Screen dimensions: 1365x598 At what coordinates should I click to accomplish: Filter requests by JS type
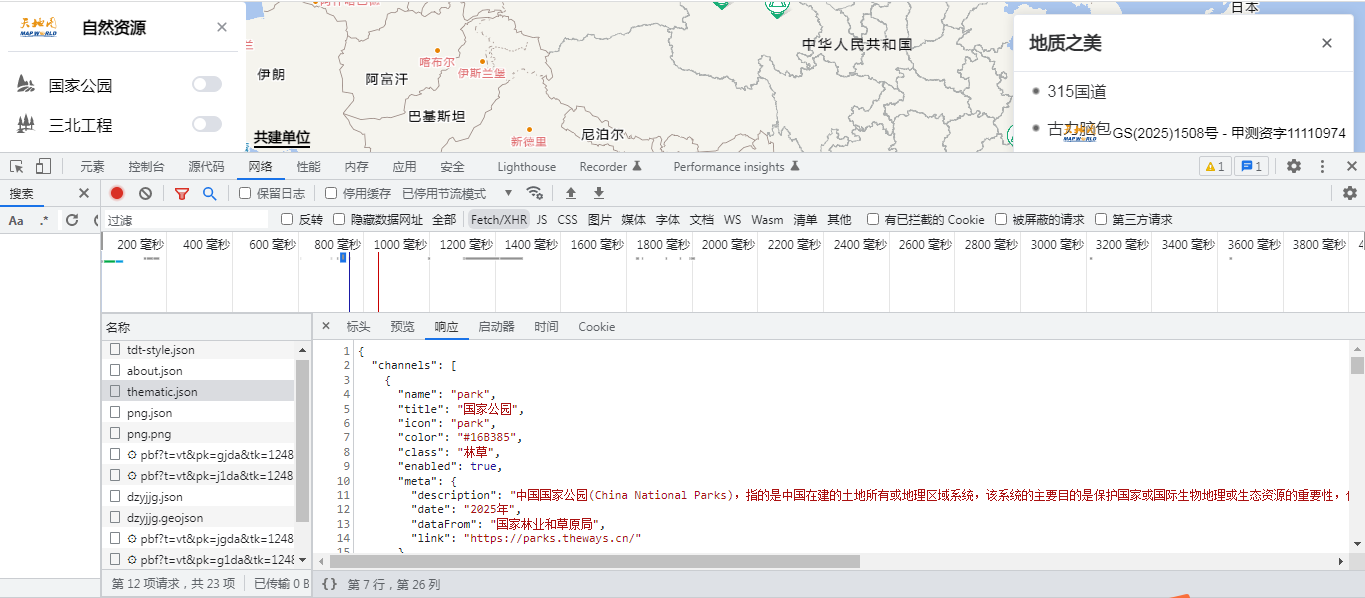click(x=541, y=219)
